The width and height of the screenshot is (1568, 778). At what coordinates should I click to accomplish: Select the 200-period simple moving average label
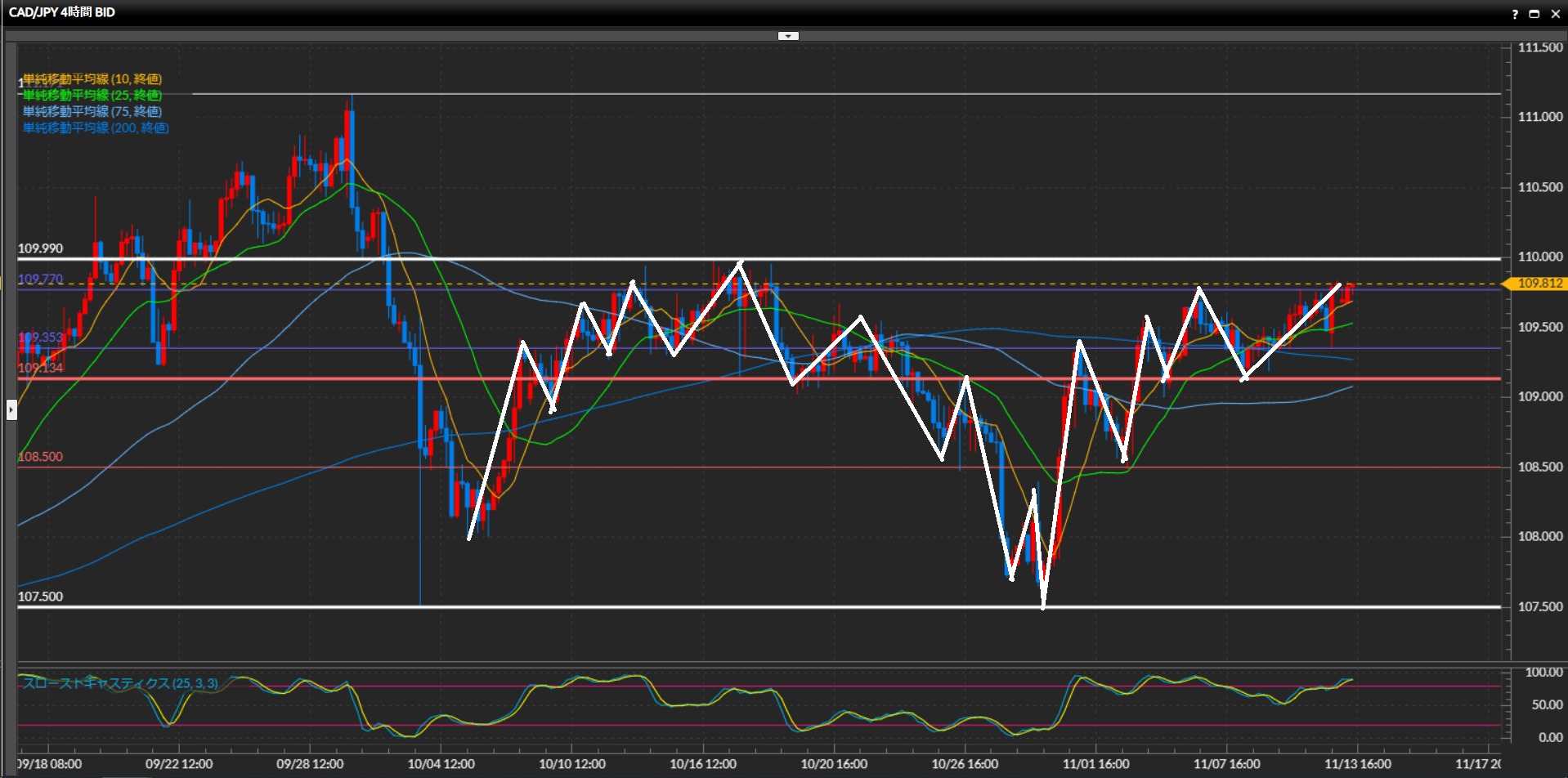96,128
